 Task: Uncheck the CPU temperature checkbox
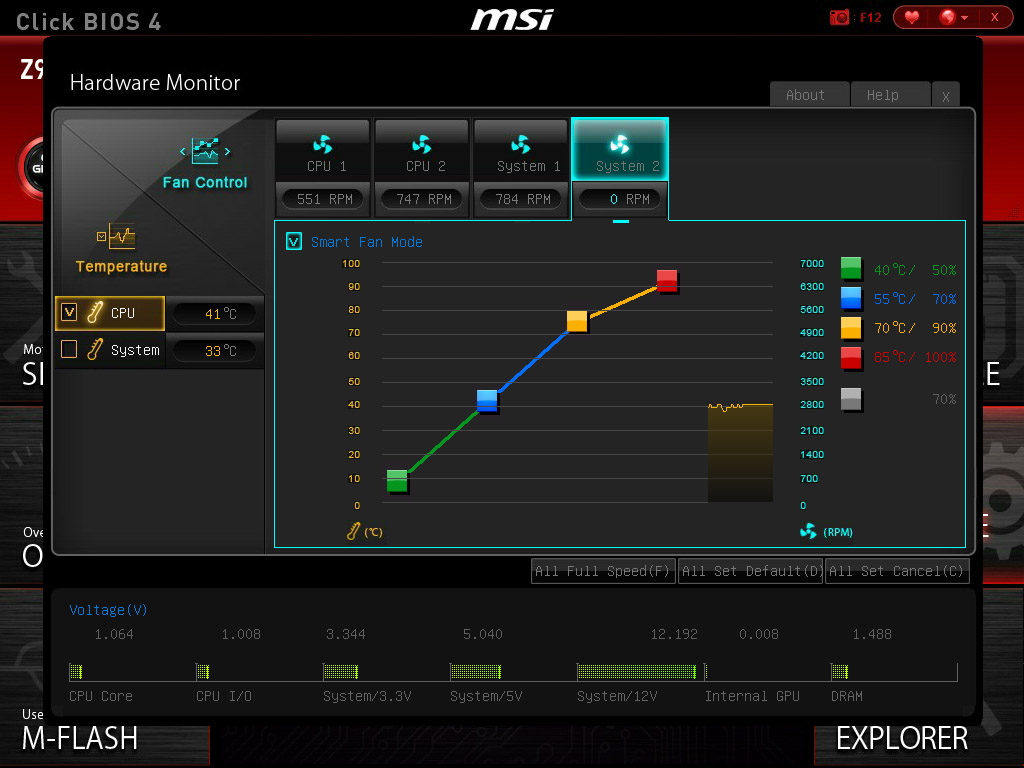click(69, 312)
